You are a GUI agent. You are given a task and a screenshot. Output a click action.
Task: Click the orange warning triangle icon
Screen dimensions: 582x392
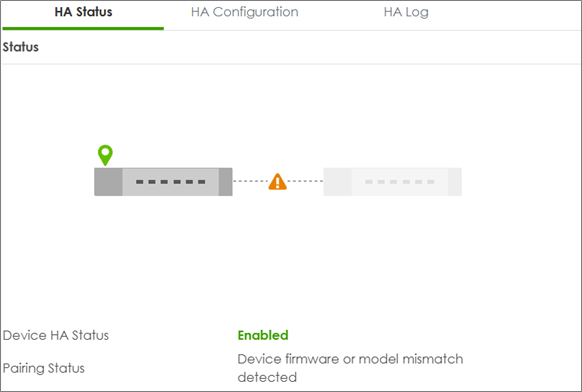[277, 182]
